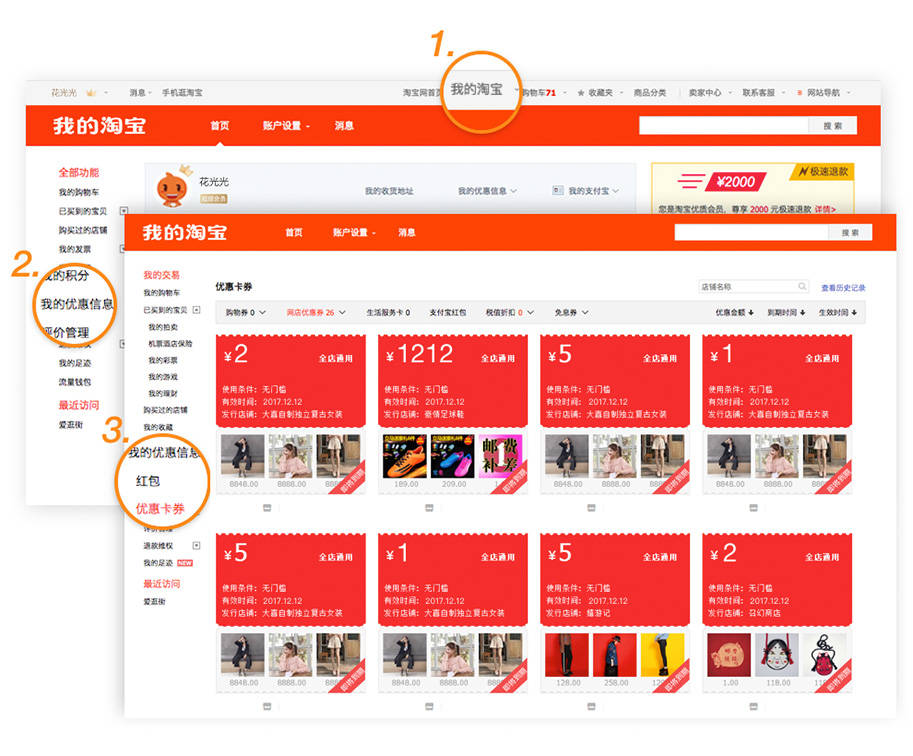
Task: Click the icon below the ¥1212 coupon
Action: point(430,508)
